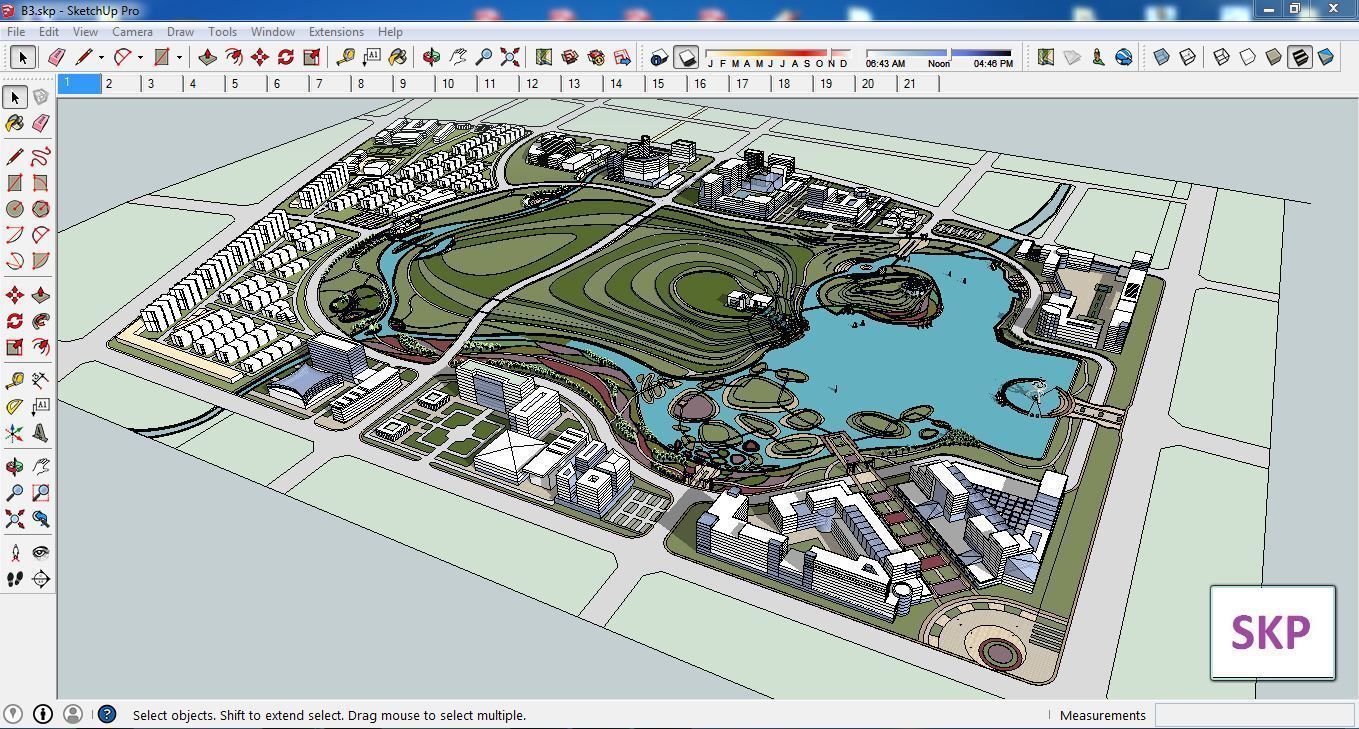Select the Pan hand tool in top toolbar
The height and width of the screenshot is (729, 1359).
coord(458,57)
